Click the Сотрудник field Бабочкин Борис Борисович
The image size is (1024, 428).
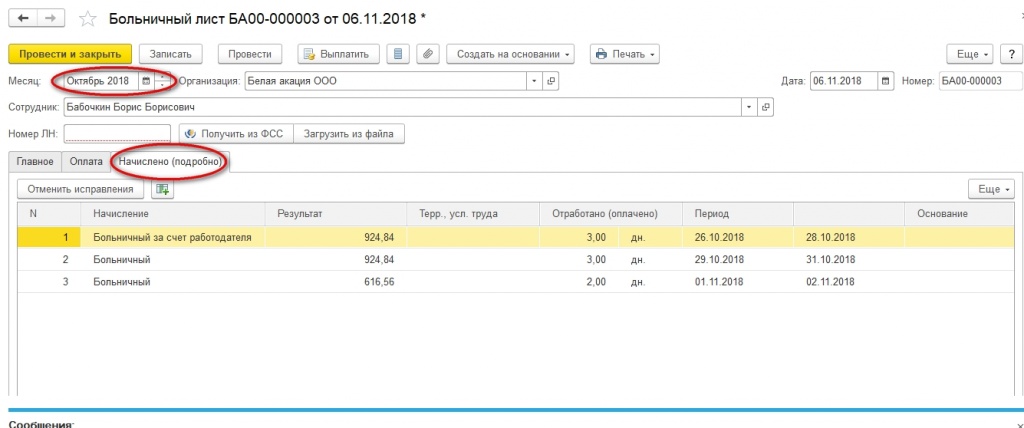point(402,107)
